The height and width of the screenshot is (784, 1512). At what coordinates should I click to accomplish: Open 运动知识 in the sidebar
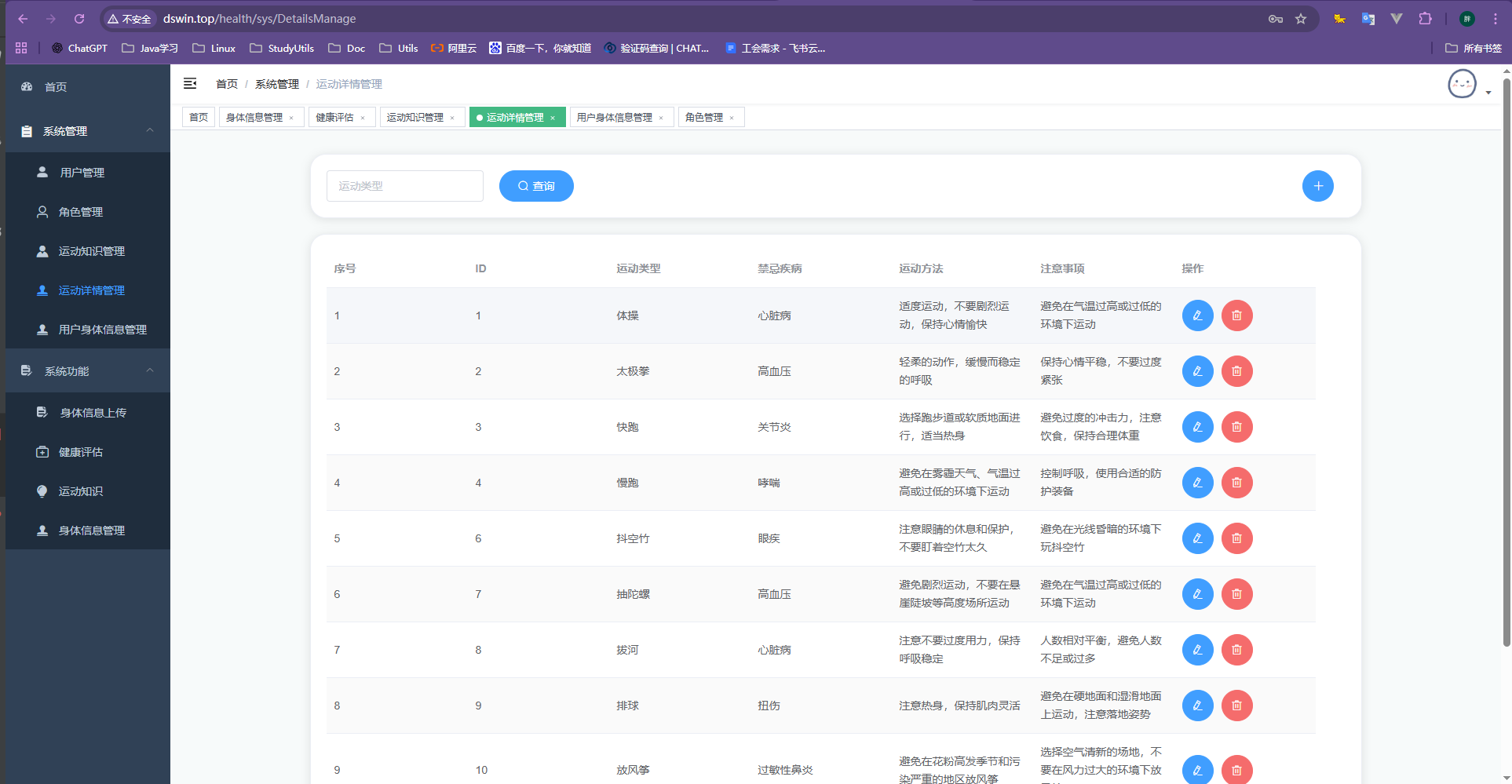click(x=88, y=491)
